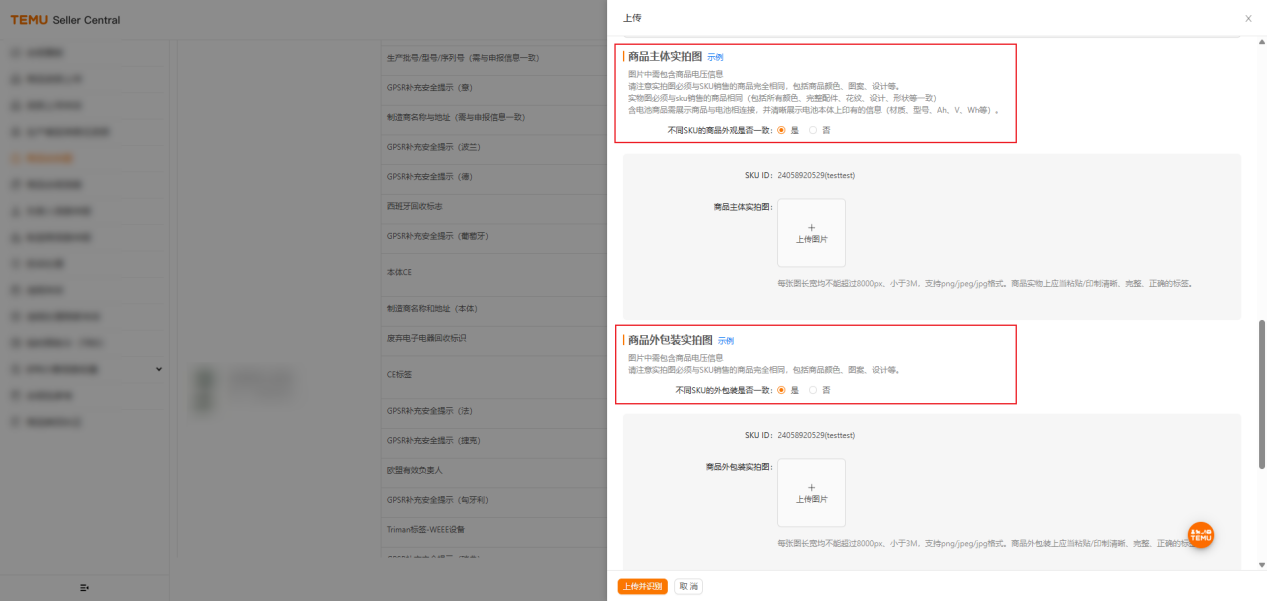The image size is (1267, 601).
Task: Close the 上传 upload panel
Action: (x=1247, y=18)
